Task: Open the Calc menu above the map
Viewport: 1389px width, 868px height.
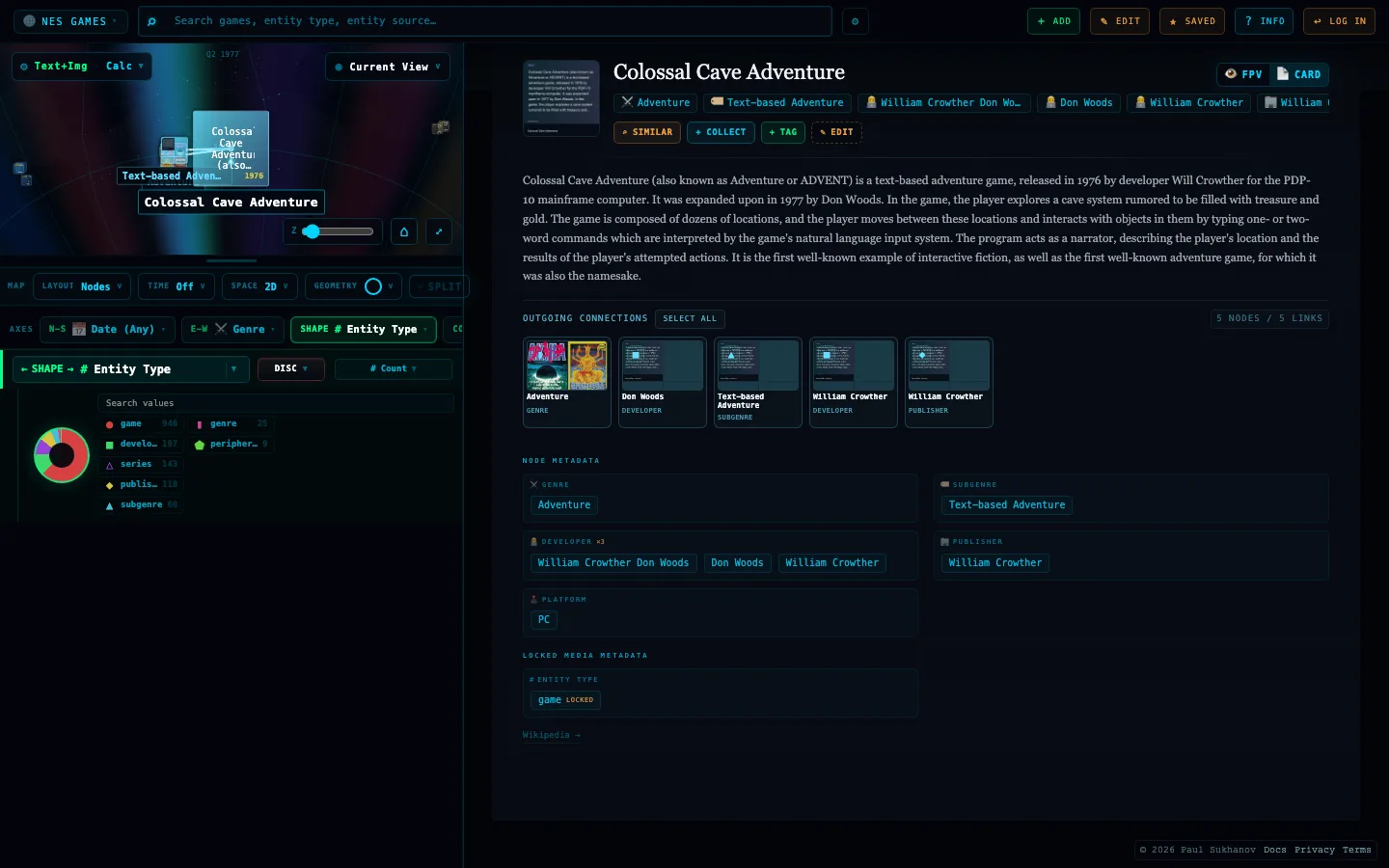Action: [x=124, y=67]
